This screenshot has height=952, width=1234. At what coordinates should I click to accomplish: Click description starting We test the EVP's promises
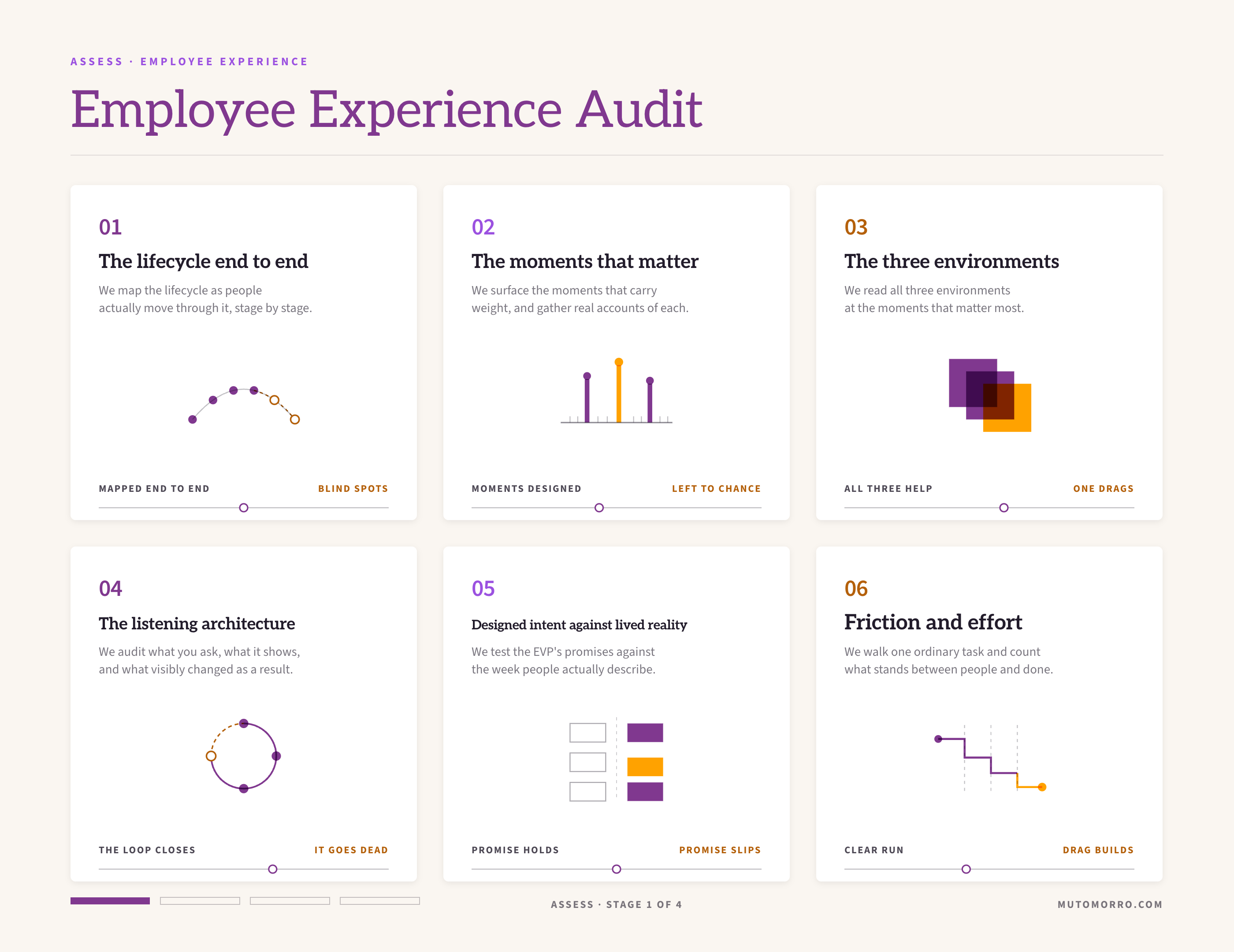click(x=564, y=661)
